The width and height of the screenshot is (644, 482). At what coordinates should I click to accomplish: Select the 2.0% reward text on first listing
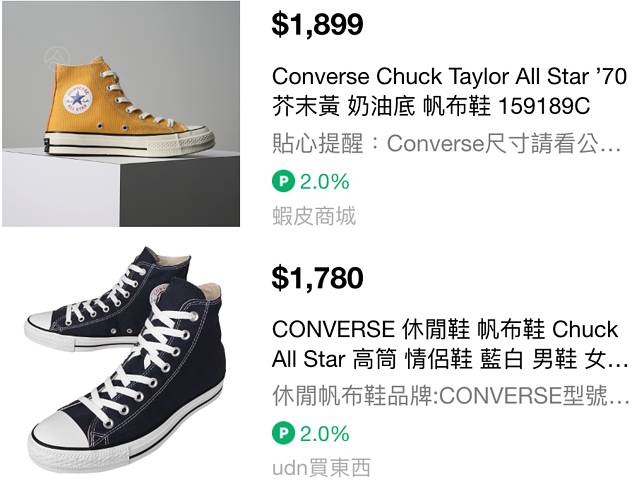(324, 181)
